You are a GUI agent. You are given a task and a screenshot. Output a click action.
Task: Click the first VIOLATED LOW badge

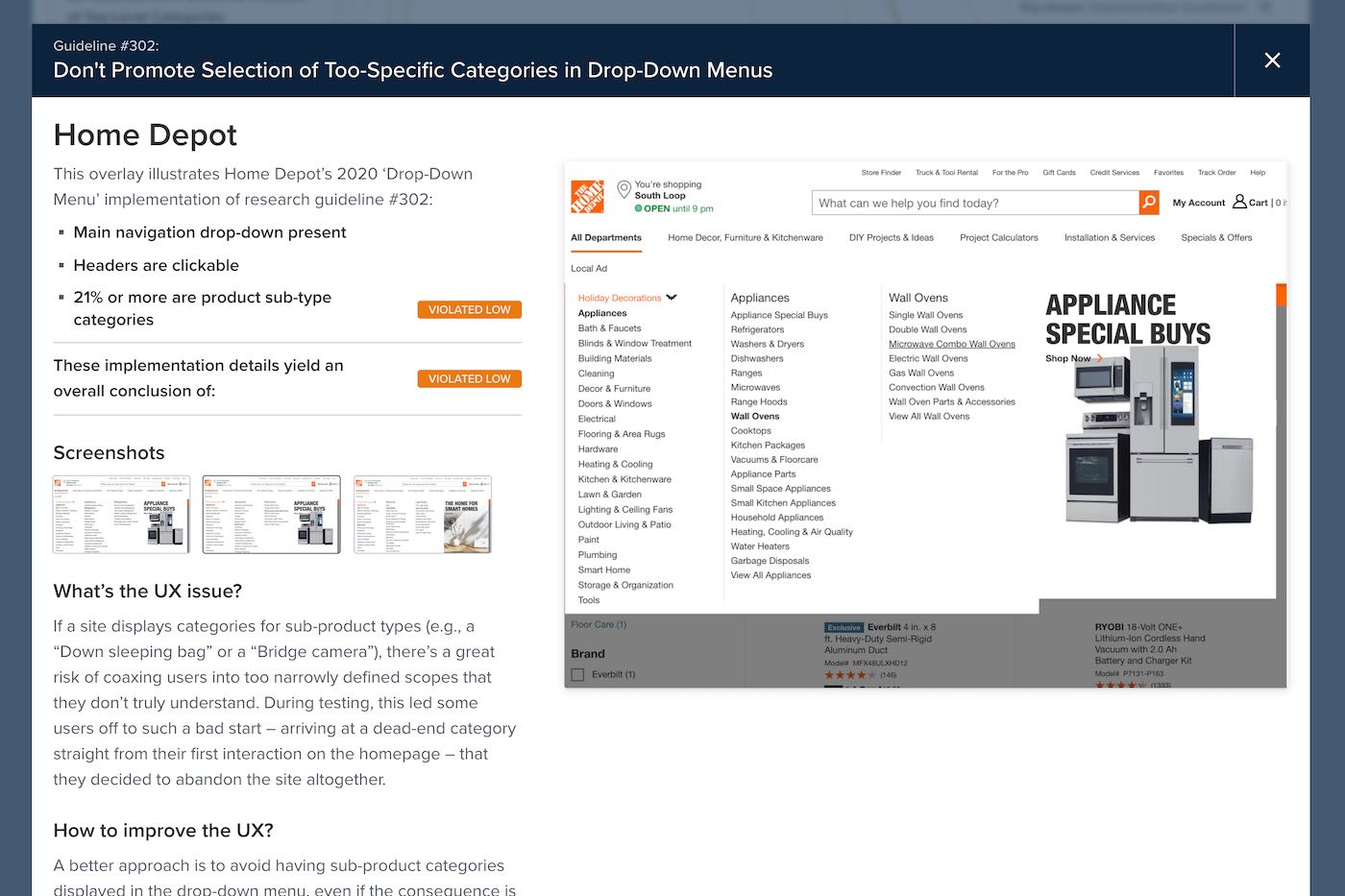tap(469, 310)
